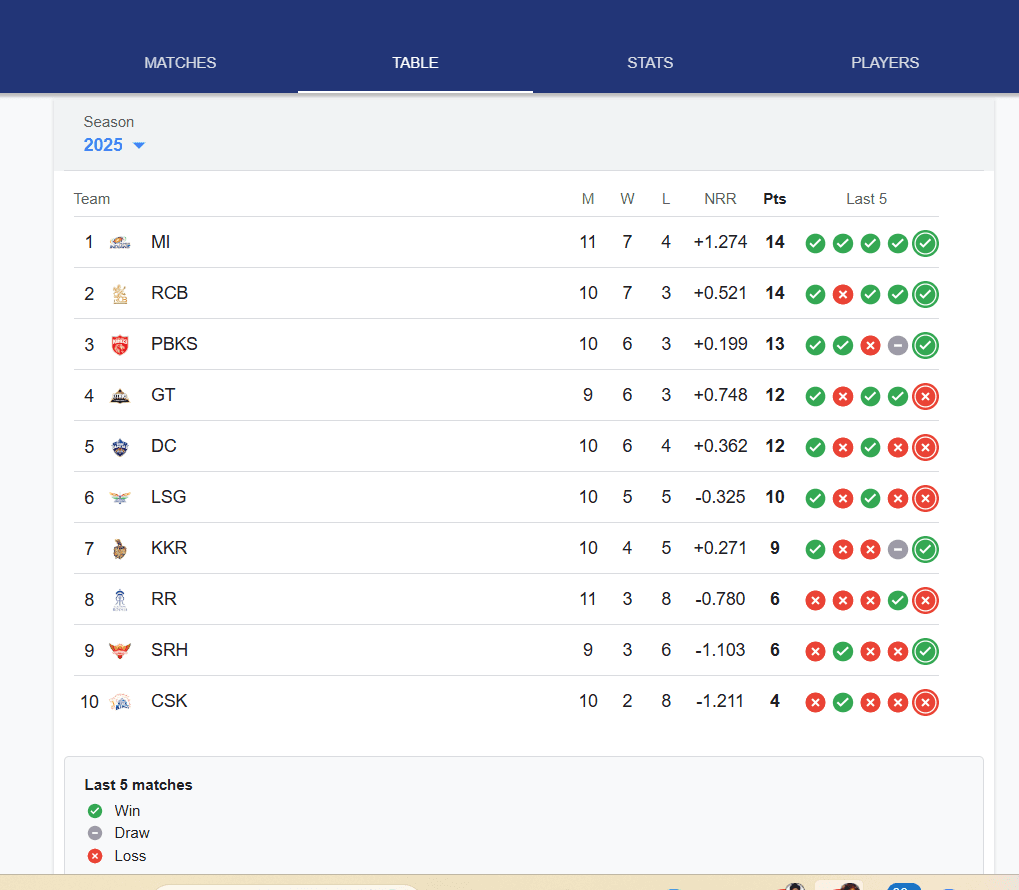Switch to the STATS tab
The image size is (1019, 890).
(x=650, y=62)
